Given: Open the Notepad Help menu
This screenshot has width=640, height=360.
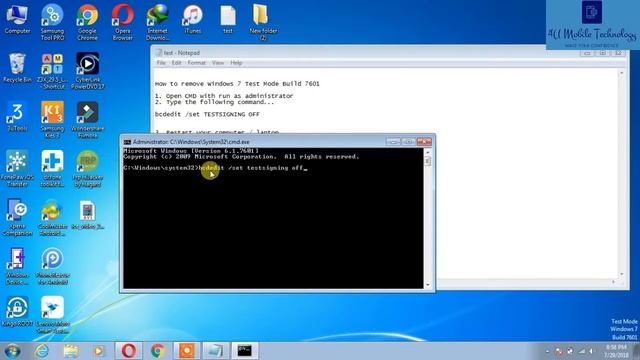Looking at the screenshot, I should [236, 63].
